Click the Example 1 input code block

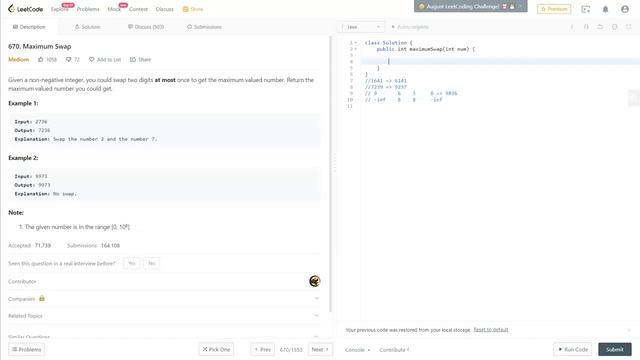pyautogui.click(x=164, y=130)
